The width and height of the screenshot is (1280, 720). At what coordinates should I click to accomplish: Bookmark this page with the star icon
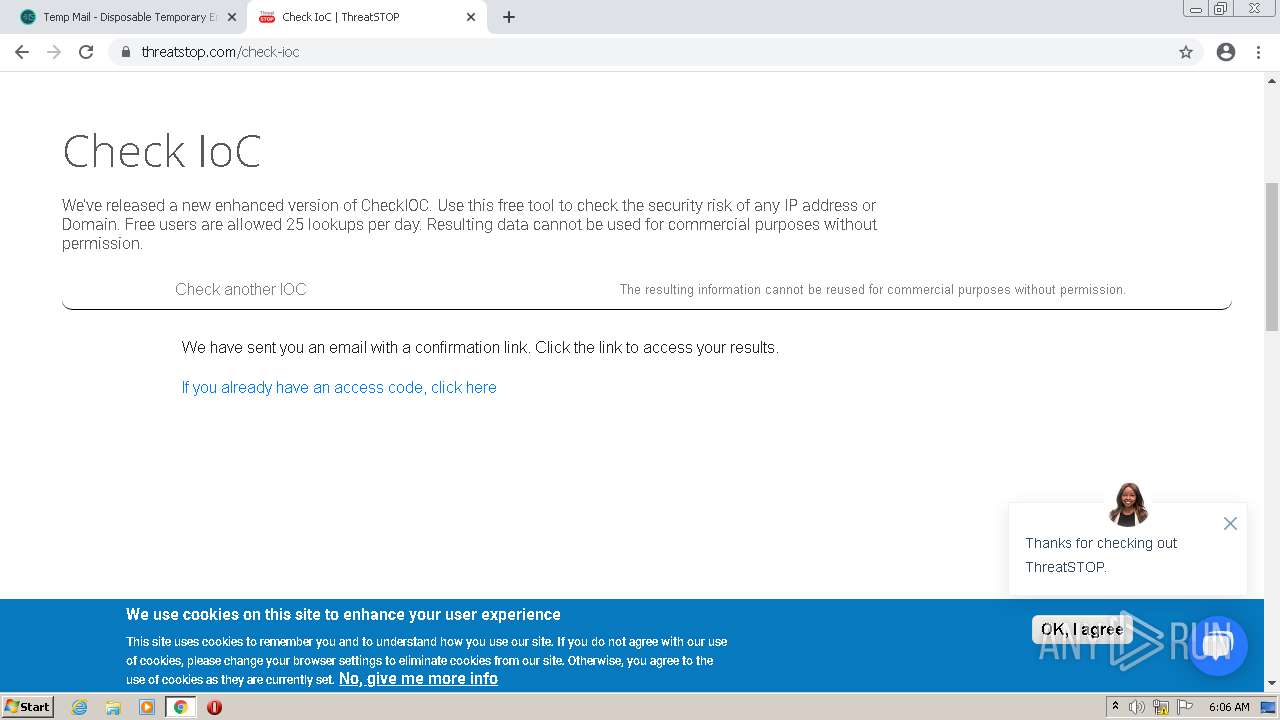[1186, 52]
